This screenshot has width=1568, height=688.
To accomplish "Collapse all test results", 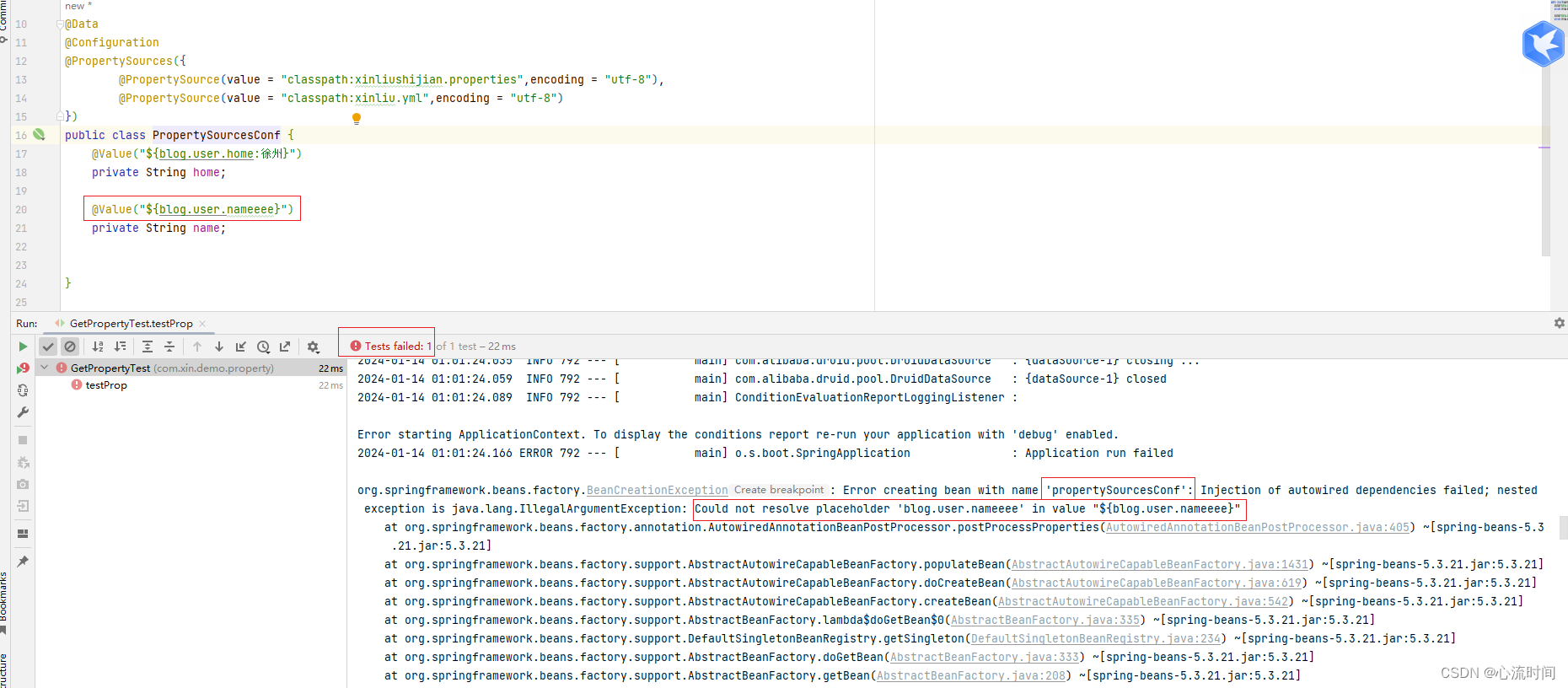I will click(169, 347).
